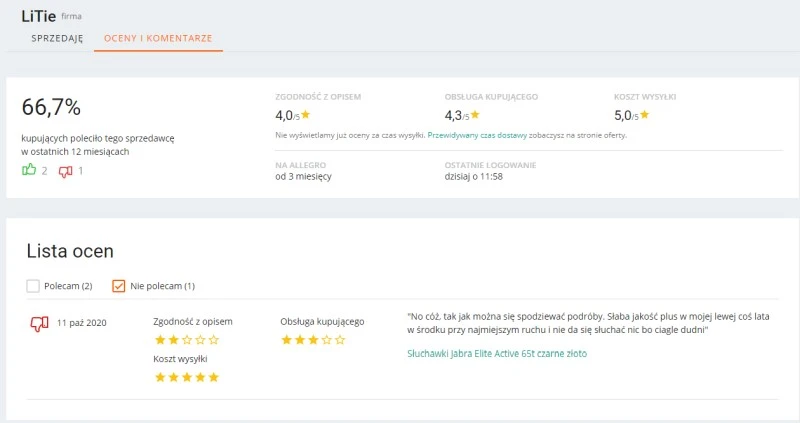Click the Lista ocen heading
Viewport: 800px width, 423px height.
coord(70,251)
